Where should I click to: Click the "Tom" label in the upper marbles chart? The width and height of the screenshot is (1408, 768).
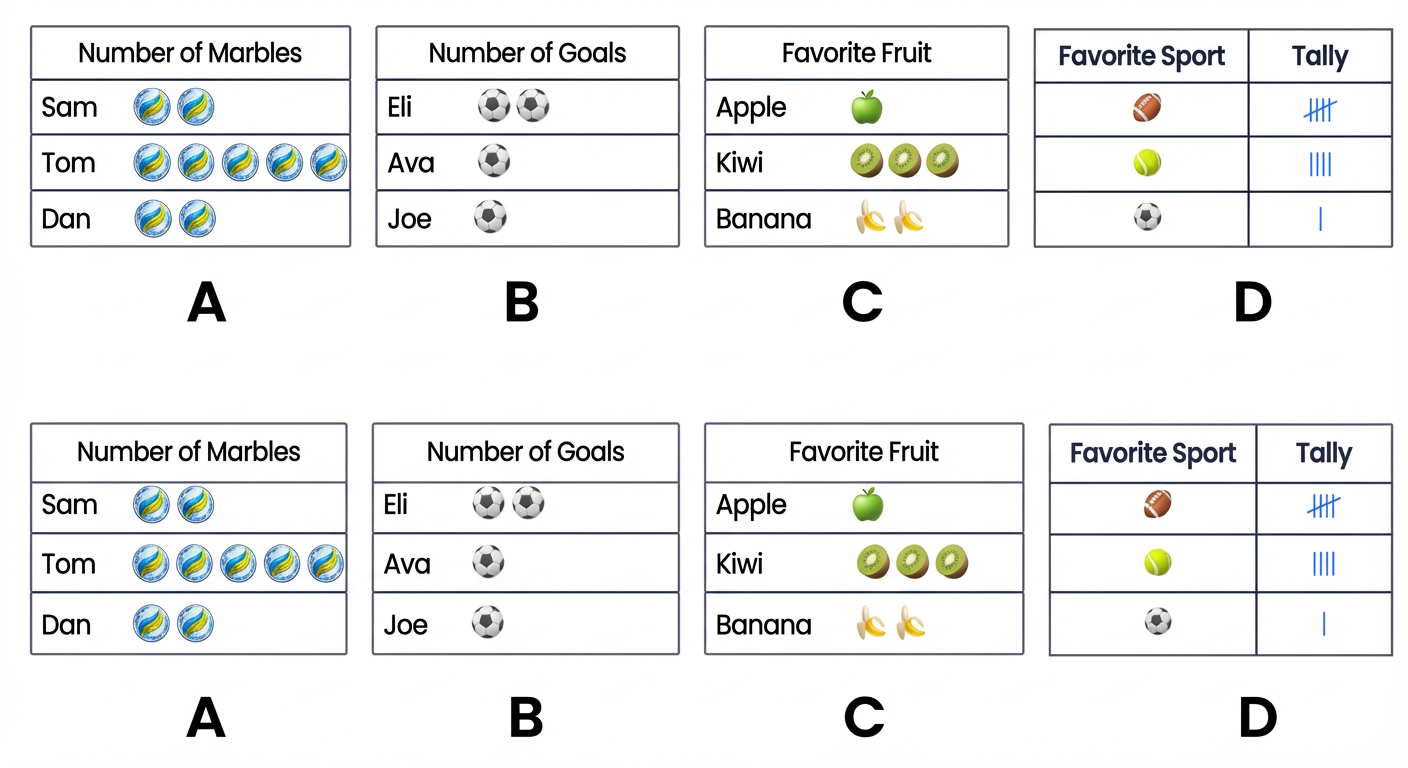click(69, 163)
